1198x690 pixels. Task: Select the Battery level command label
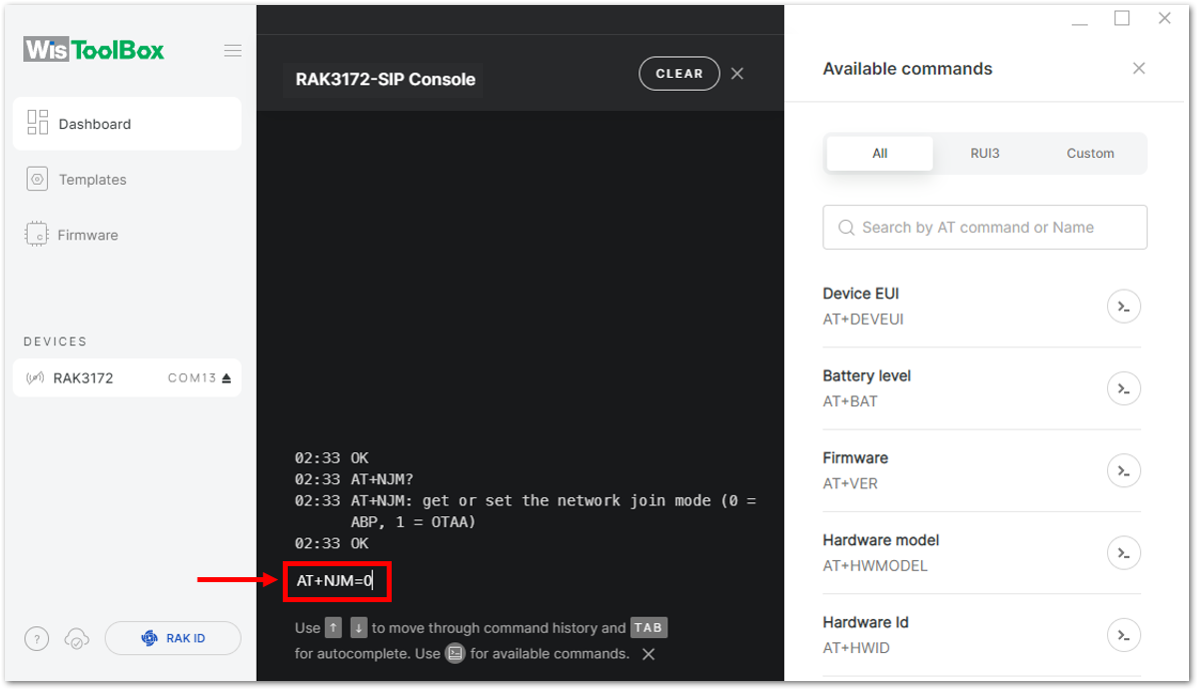[x=866, y=376]
